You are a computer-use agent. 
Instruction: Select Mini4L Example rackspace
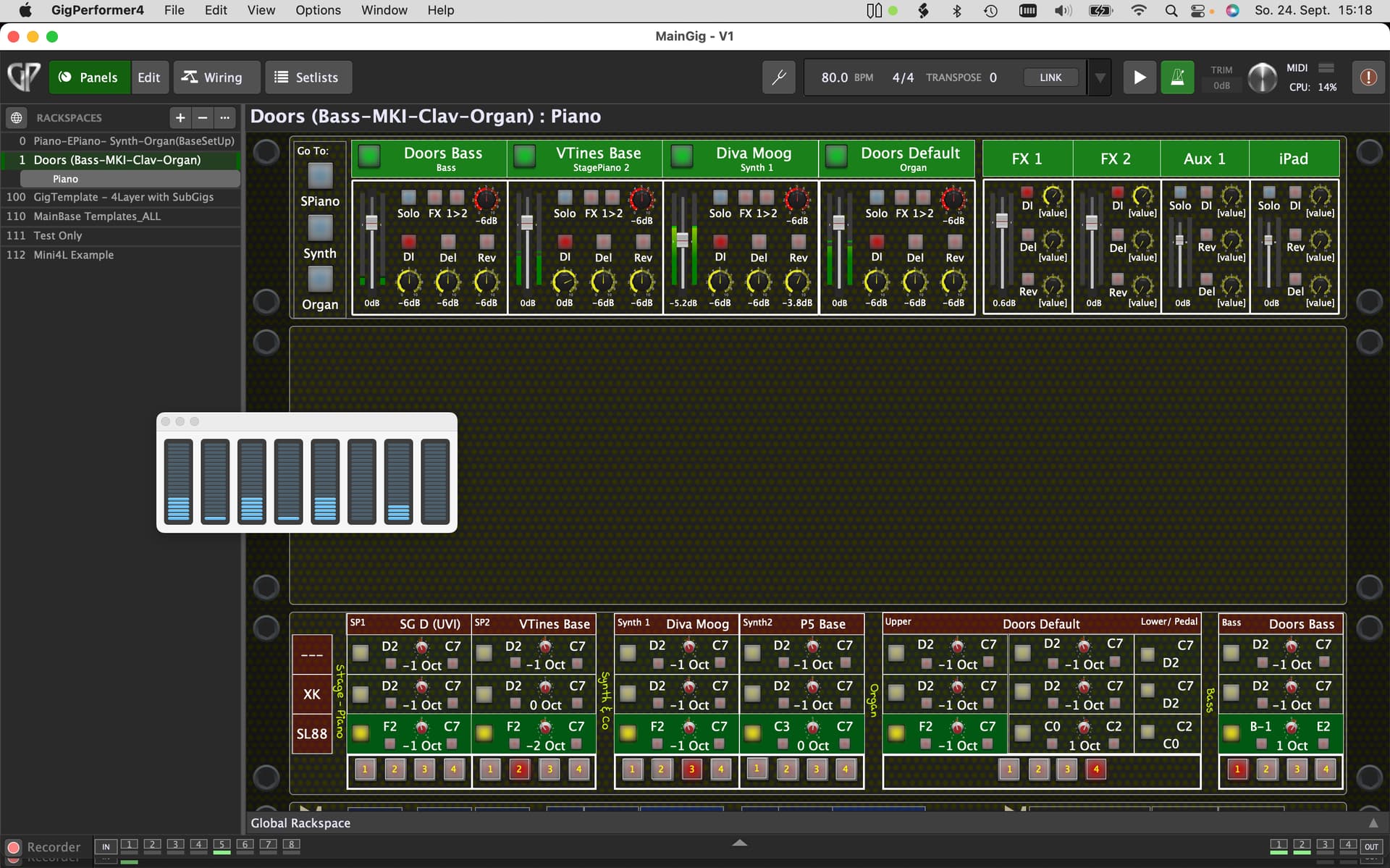click(x=120, y=255)
